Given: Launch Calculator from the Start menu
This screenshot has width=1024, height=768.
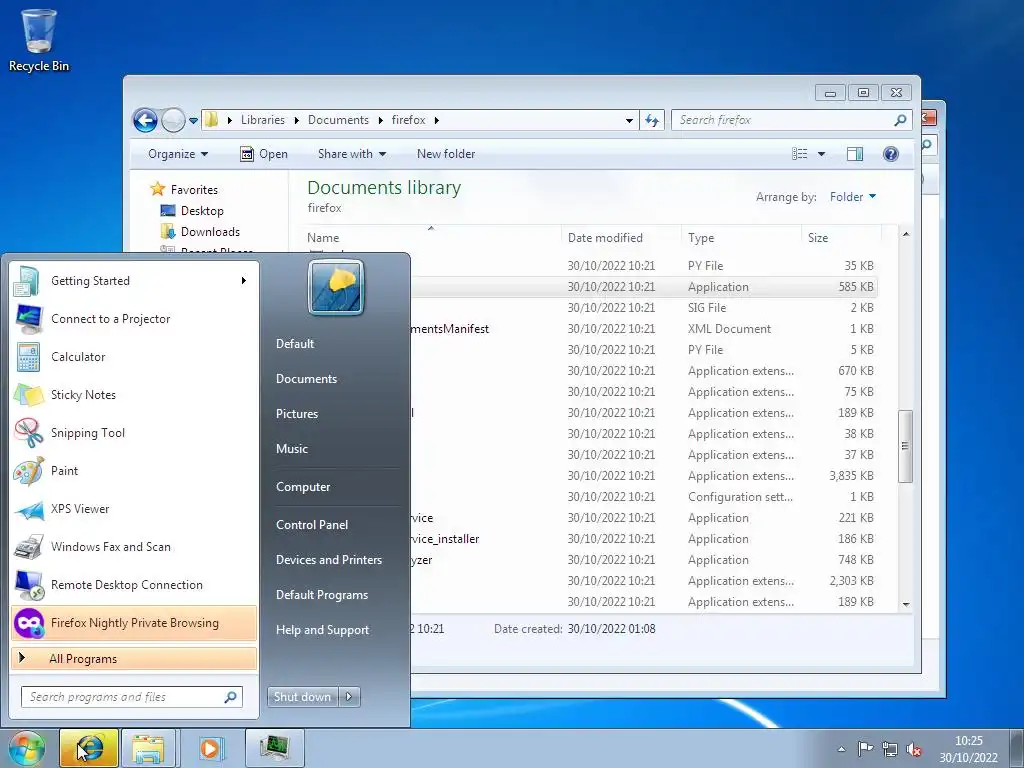Looking at the screenshot, I should tap(133, 357).
